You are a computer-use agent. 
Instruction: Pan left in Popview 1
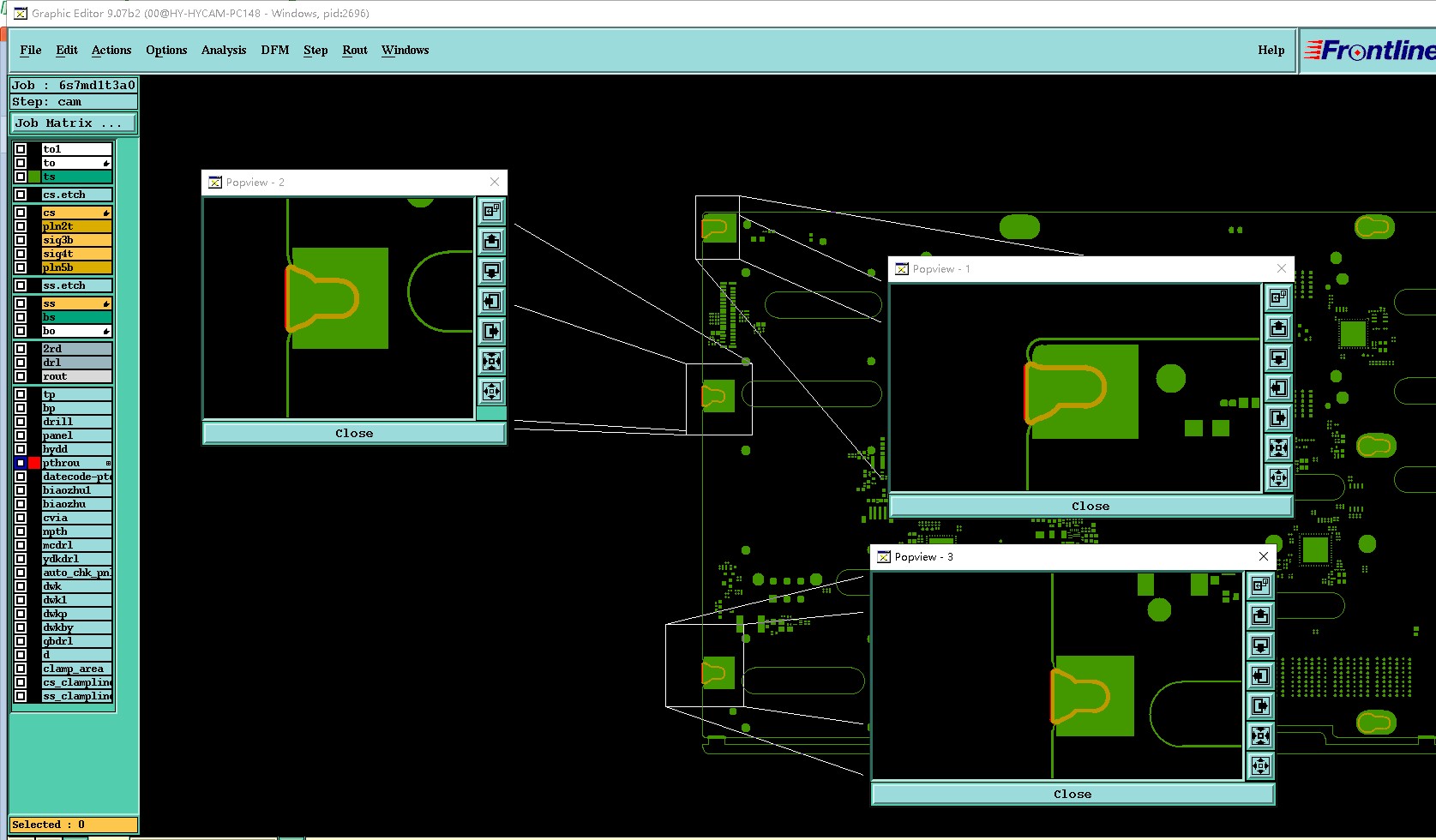tap(1278, 387)
